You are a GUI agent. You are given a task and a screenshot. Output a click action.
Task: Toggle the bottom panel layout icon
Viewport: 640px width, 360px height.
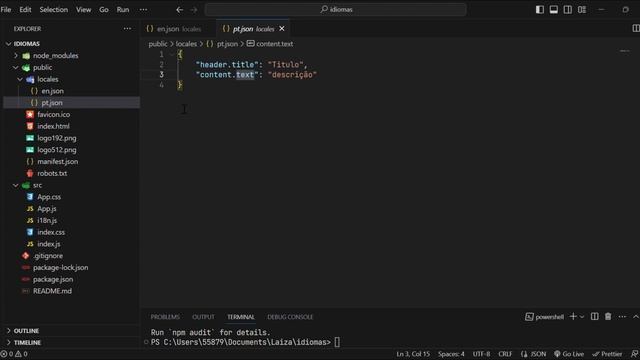(x=553, y=9)
